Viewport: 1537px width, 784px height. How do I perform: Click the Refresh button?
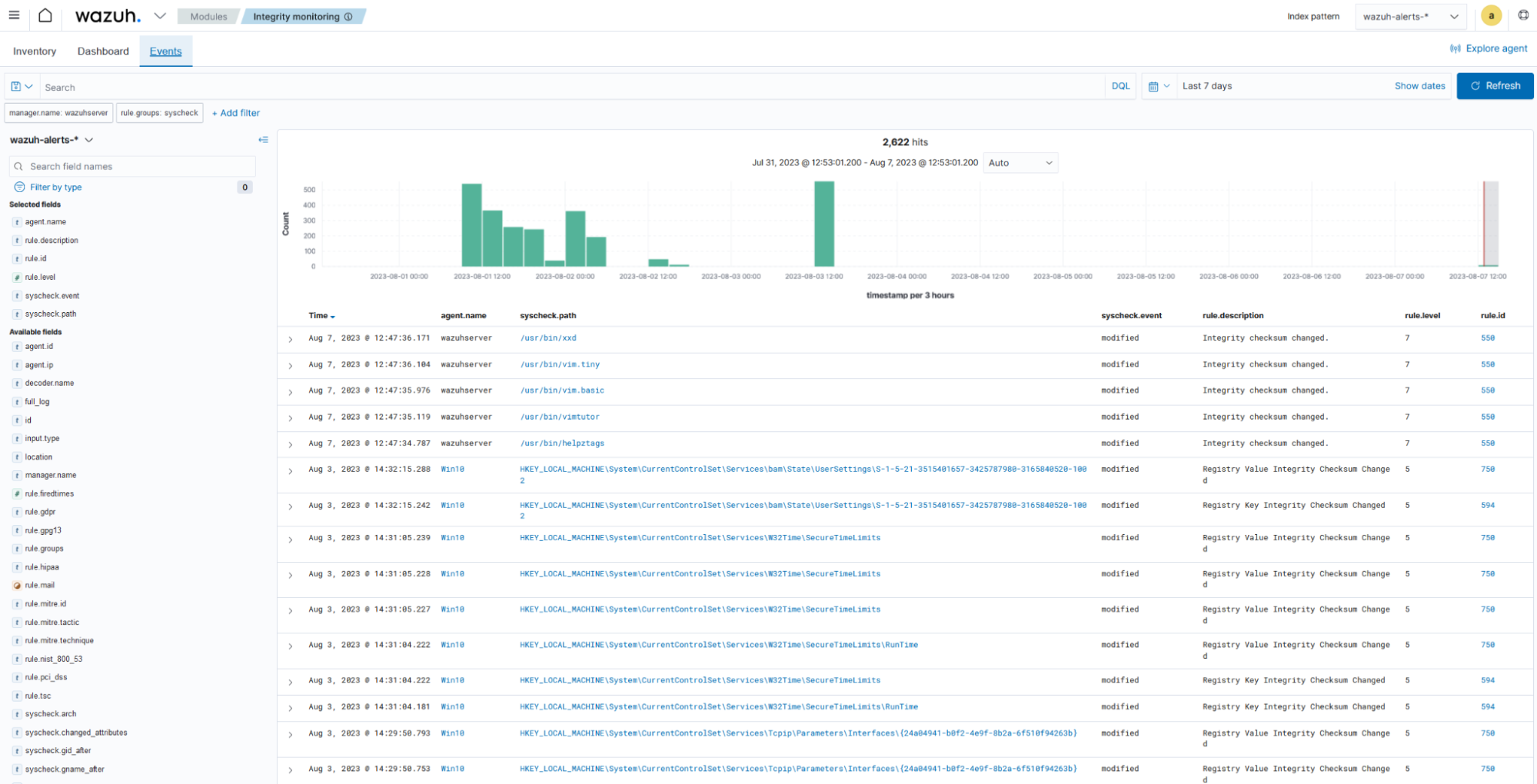tap(1495, 86)
